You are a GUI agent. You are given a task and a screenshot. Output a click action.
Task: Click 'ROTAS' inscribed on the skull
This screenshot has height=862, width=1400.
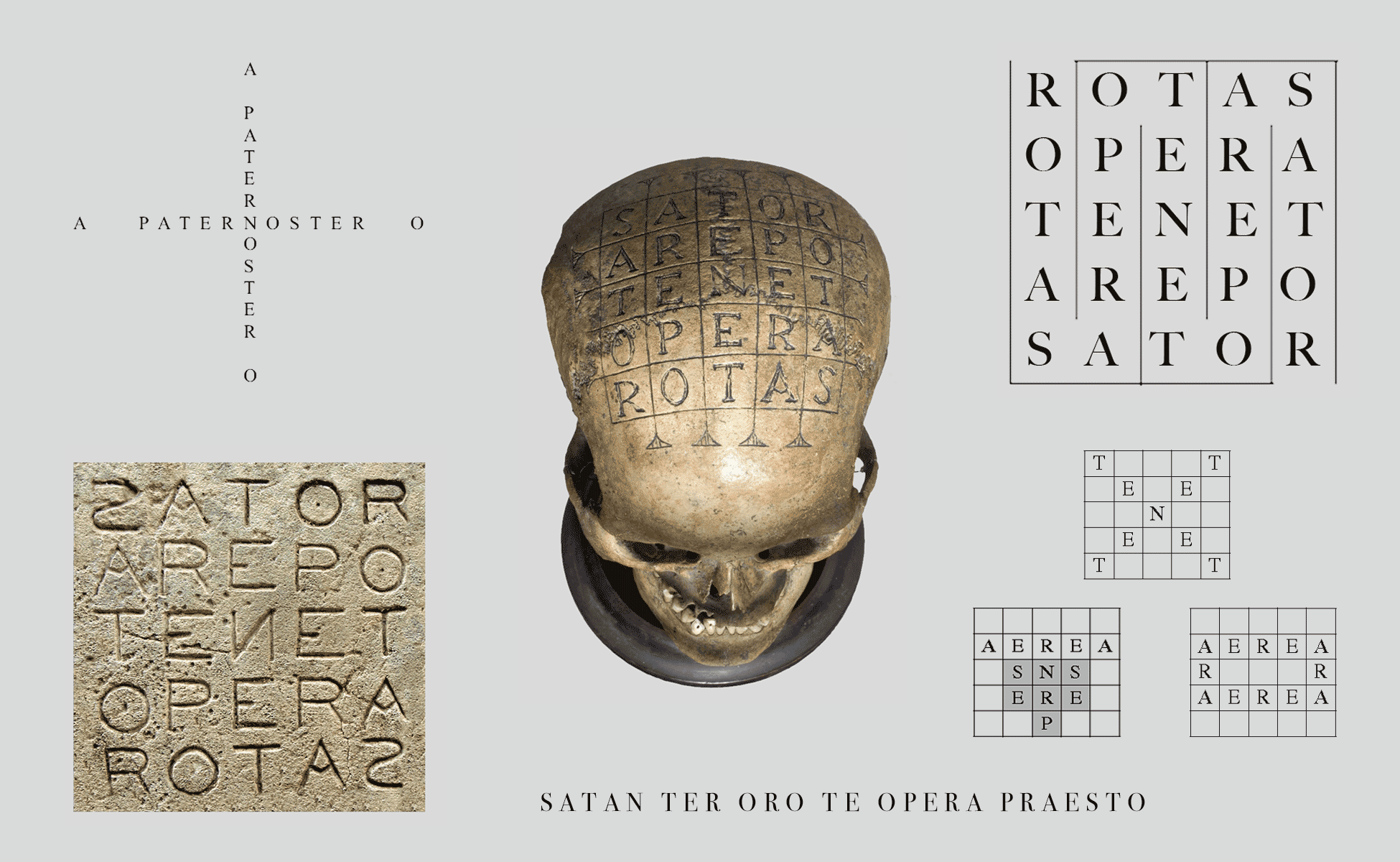(x=725, y=391)
